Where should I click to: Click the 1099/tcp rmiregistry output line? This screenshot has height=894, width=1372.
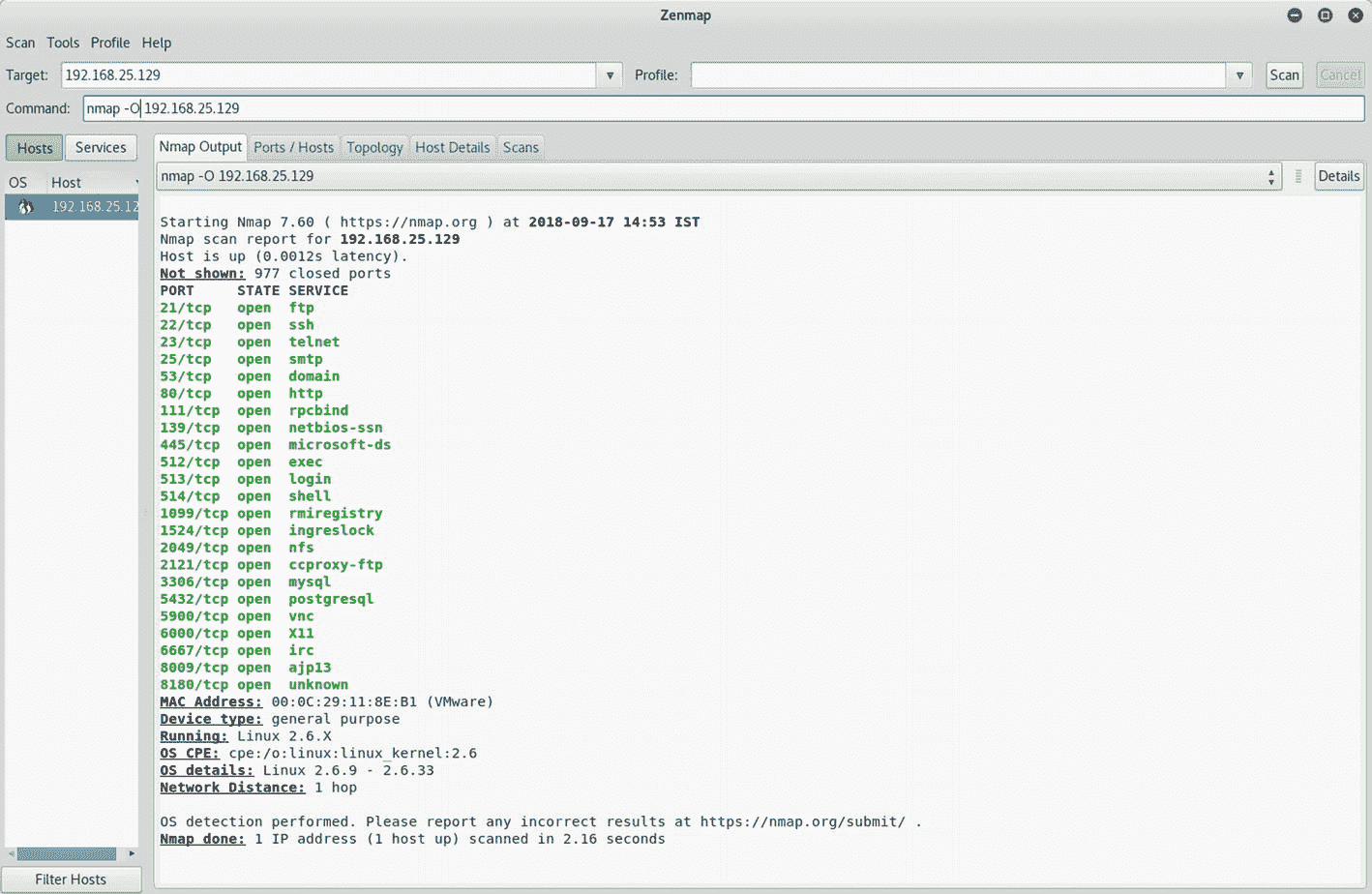click(271, 514)
